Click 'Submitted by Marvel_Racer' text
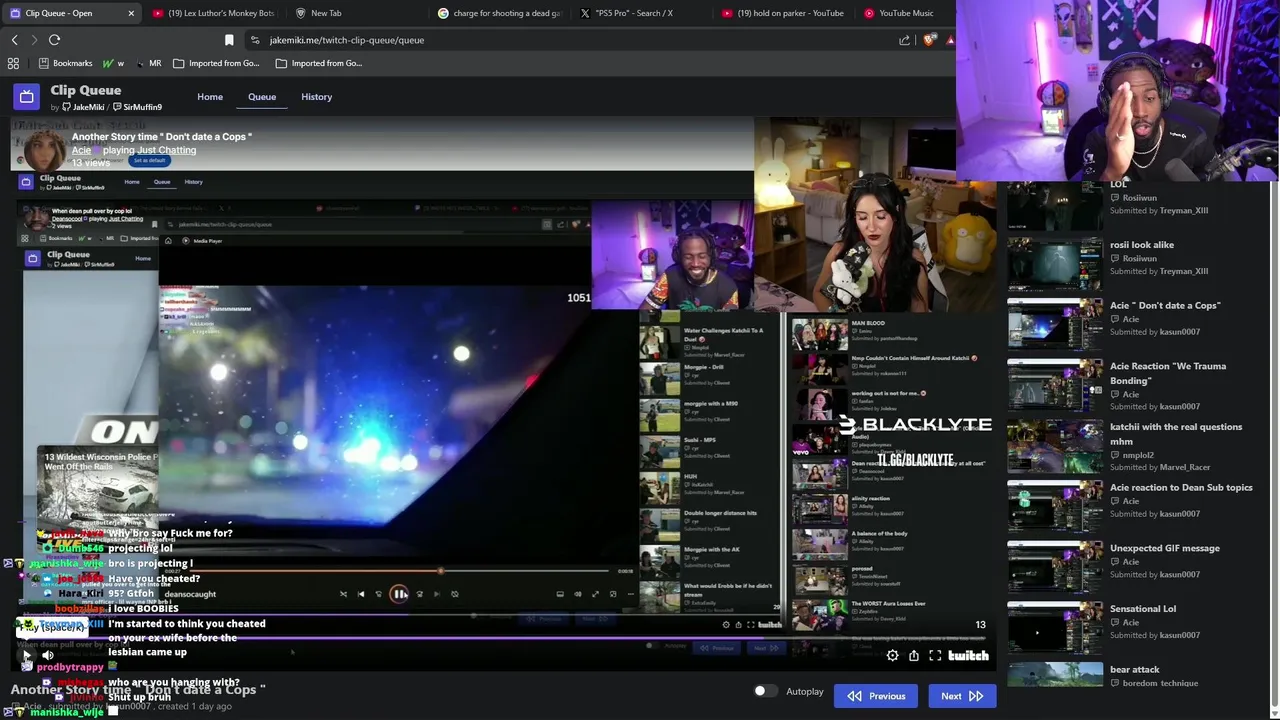 (x=1160, y=467)
